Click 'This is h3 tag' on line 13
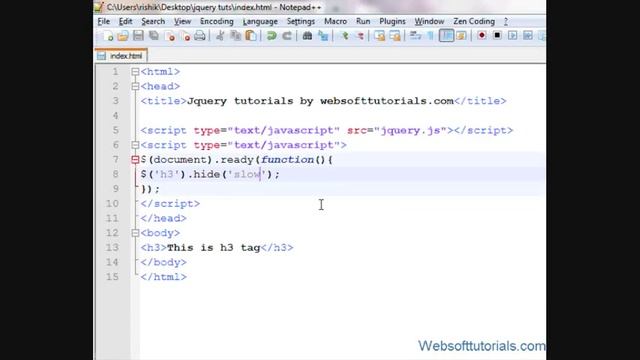Image resolution: width=640 pixels, height=360 pixels. (x=213, y=248)
